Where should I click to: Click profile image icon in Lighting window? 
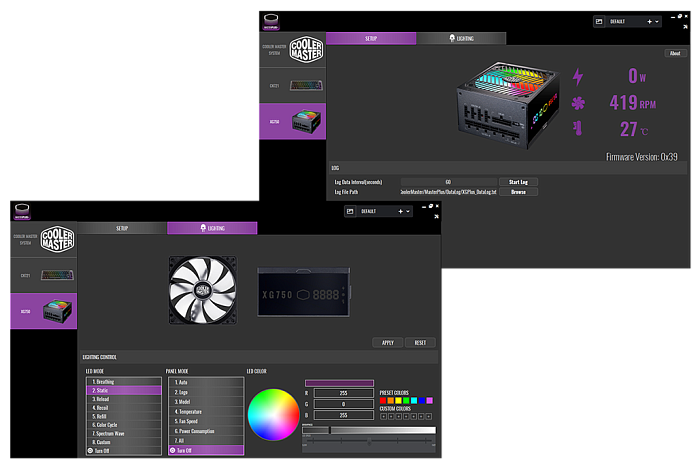350,211
